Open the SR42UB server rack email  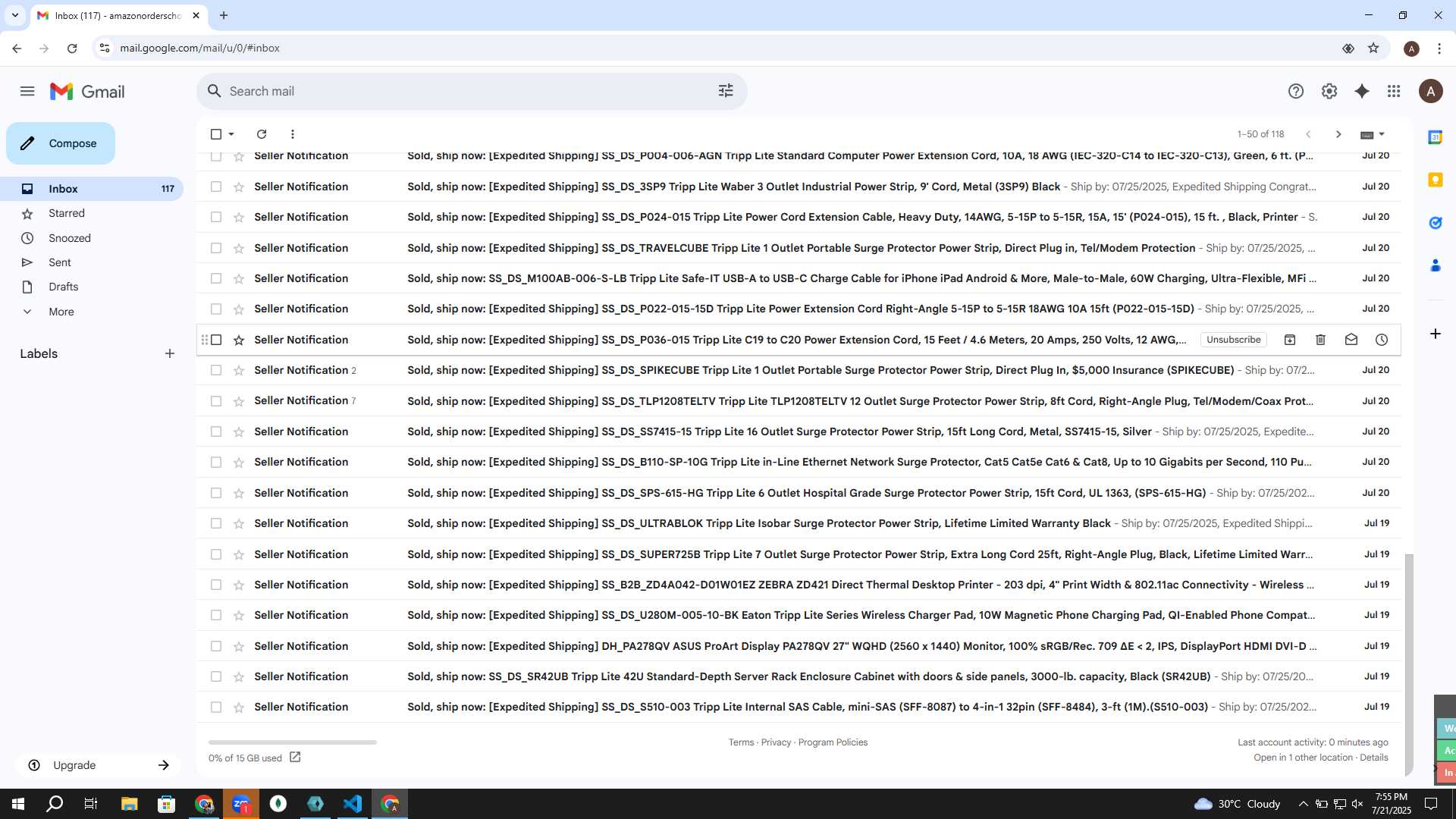click(x=798, y=676)
